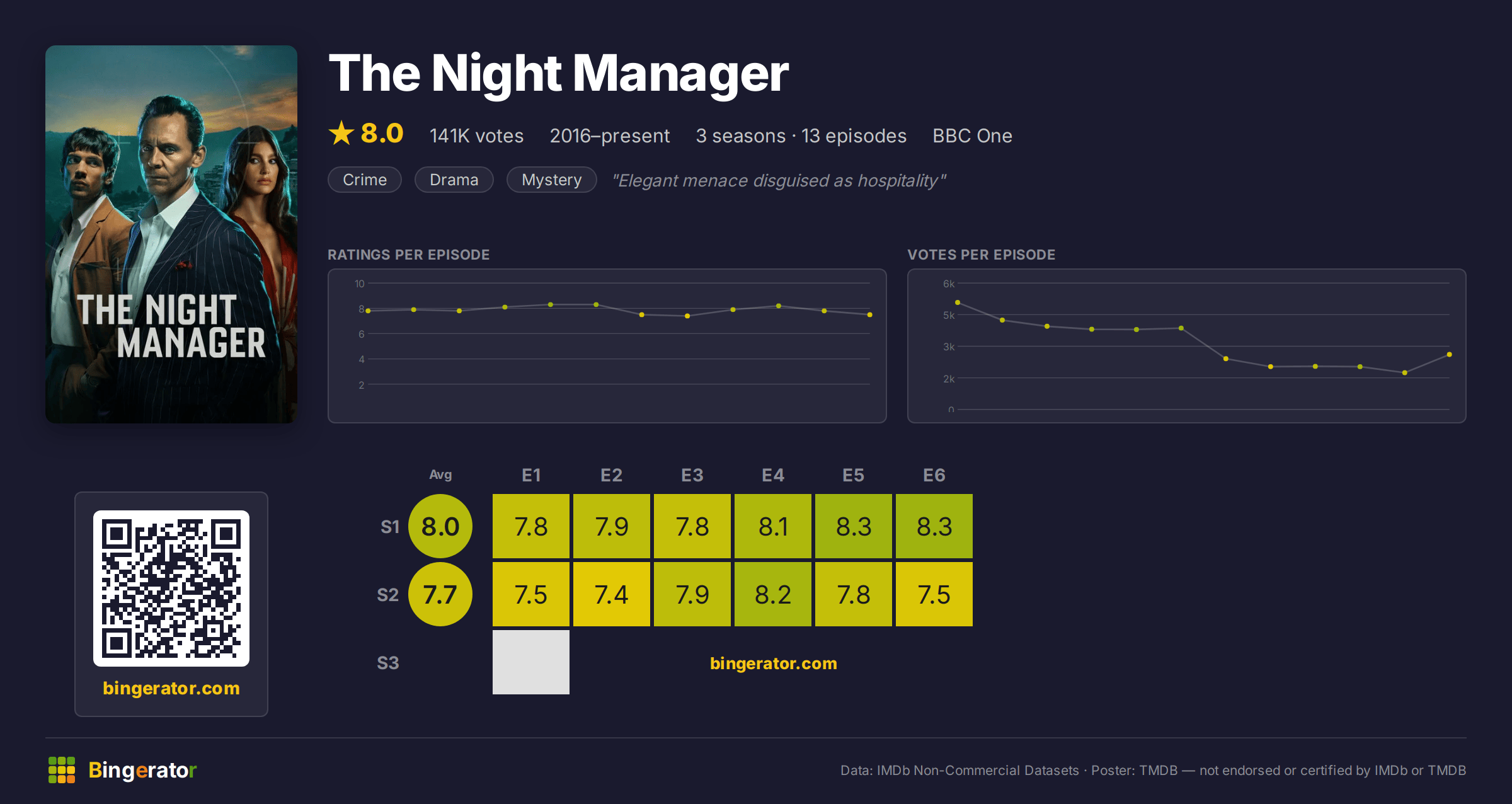Viewport: 1512px width, 804px height.
Task: Click S1 E1 rating cell 7.8
Action: pos(531,526)
